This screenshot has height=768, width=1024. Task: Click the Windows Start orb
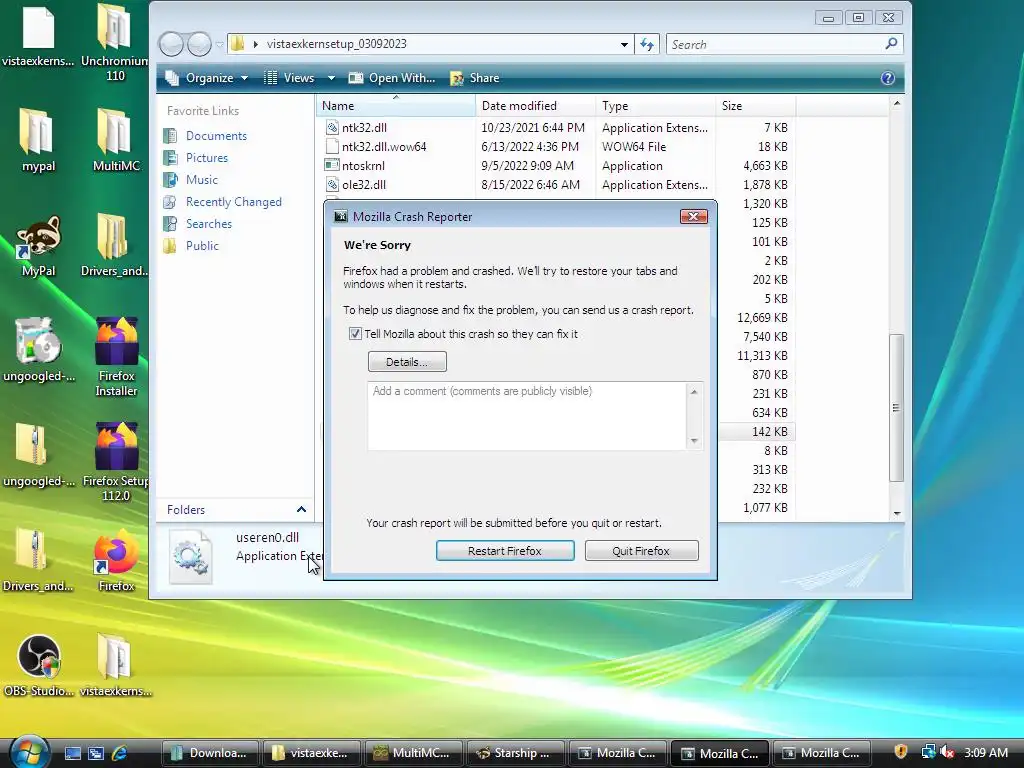tap(29, 751)
